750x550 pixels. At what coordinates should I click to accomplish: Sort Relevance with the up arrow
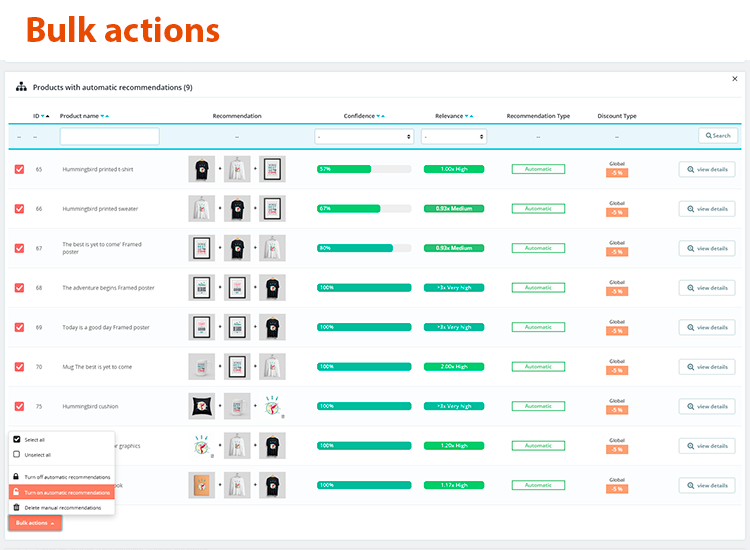[x=471, y=116]
